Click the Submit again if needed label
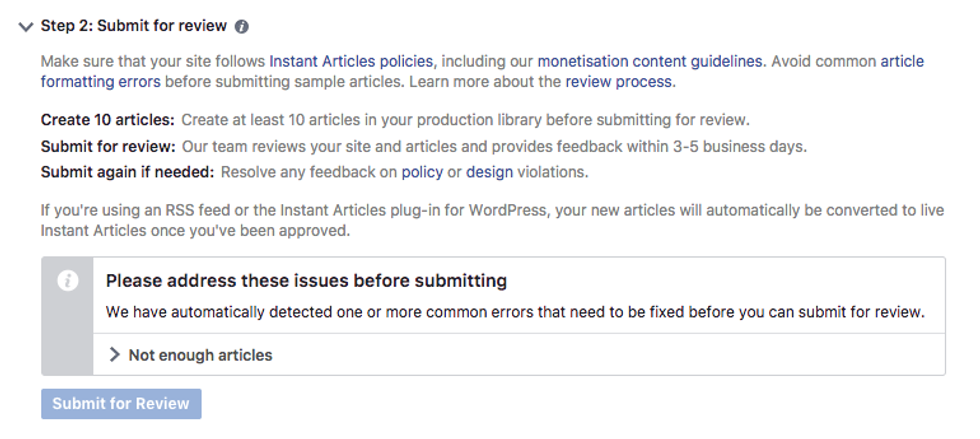The height and width of the screenshot is (439, 980). [127, 172]
